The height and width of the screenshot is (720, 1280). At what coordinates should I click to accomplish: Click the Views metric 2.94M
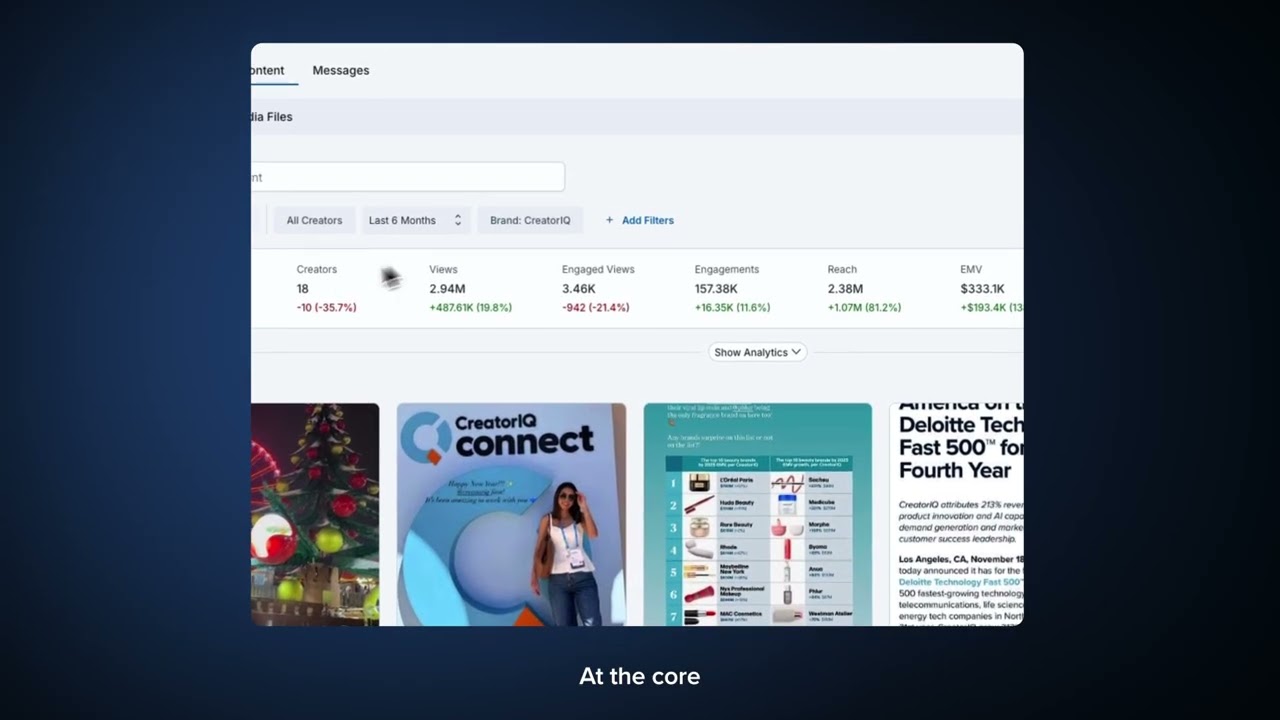pos(447,288)
